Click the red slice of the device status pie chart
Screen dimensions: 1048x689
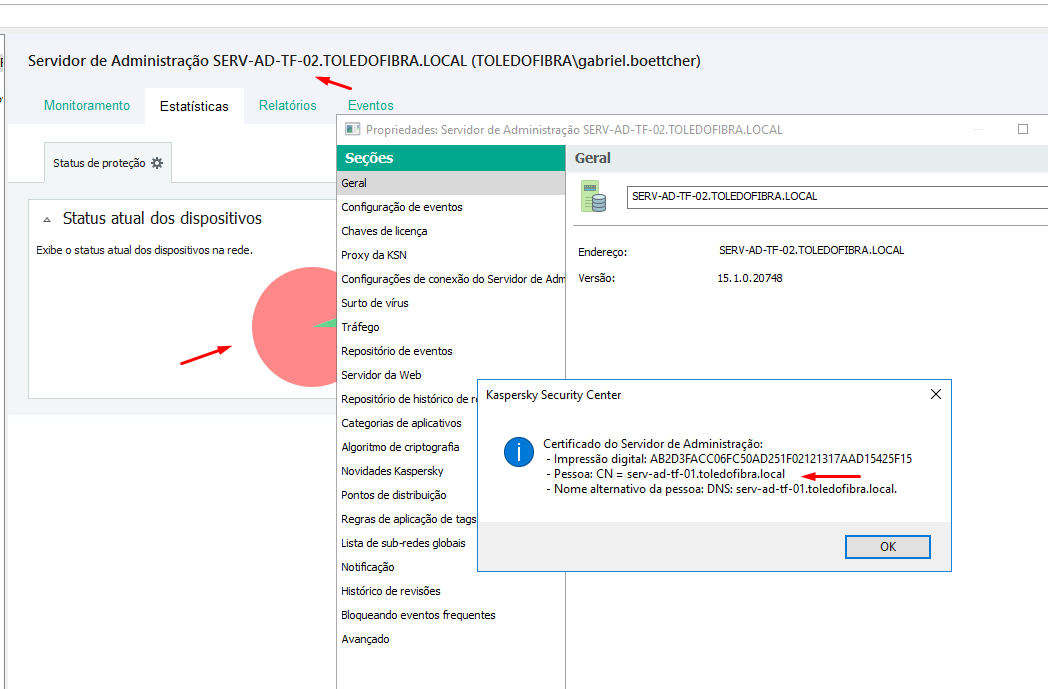[x=287, y=327]
